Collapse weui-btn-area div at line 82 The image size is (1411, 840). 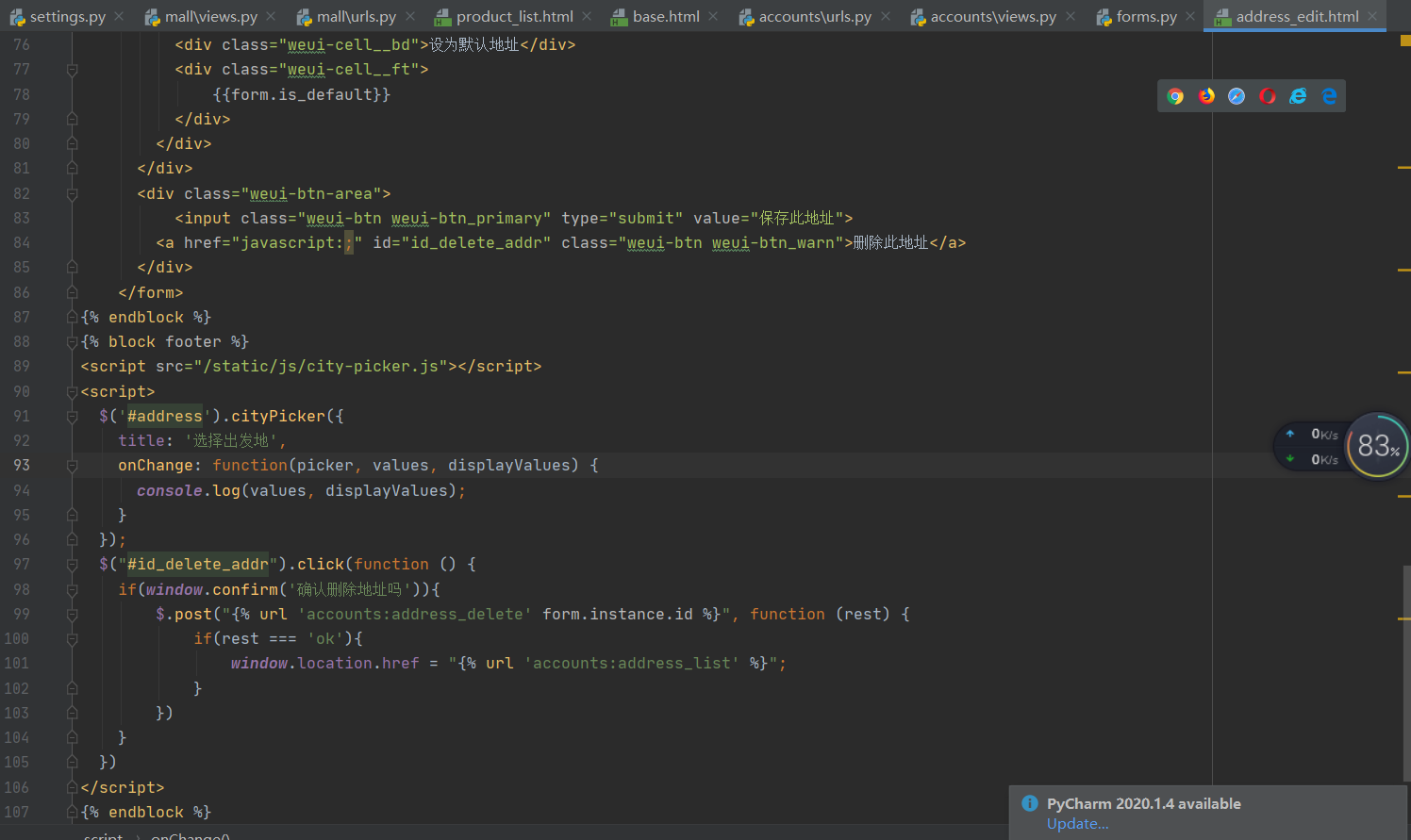pyautogui.click(x=72, y=193)
